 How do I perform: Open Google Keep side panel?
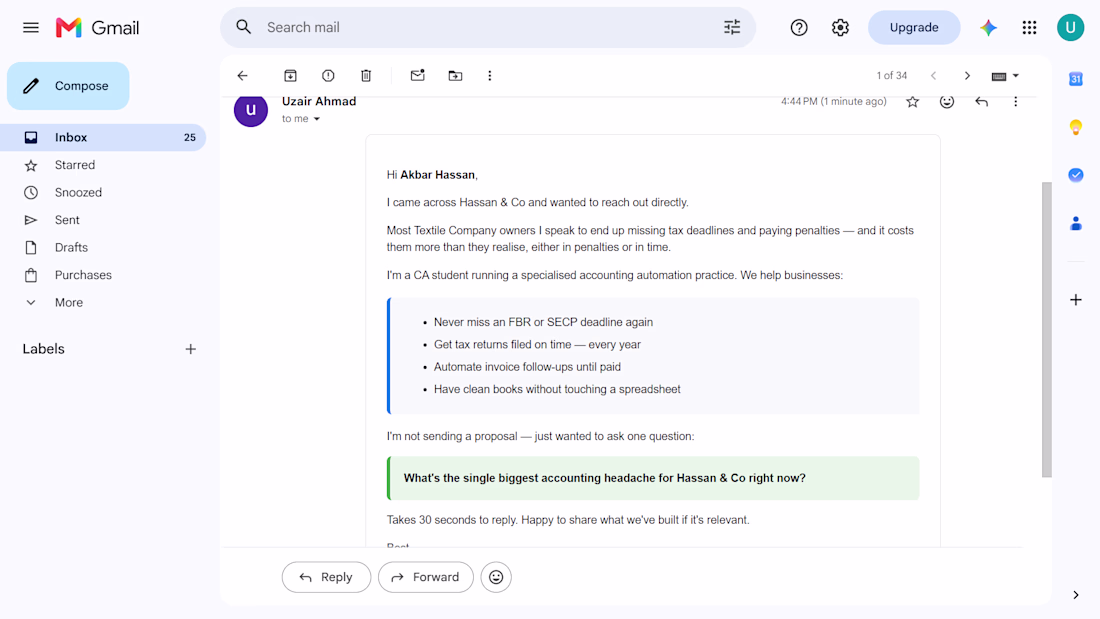[1075, 127]
